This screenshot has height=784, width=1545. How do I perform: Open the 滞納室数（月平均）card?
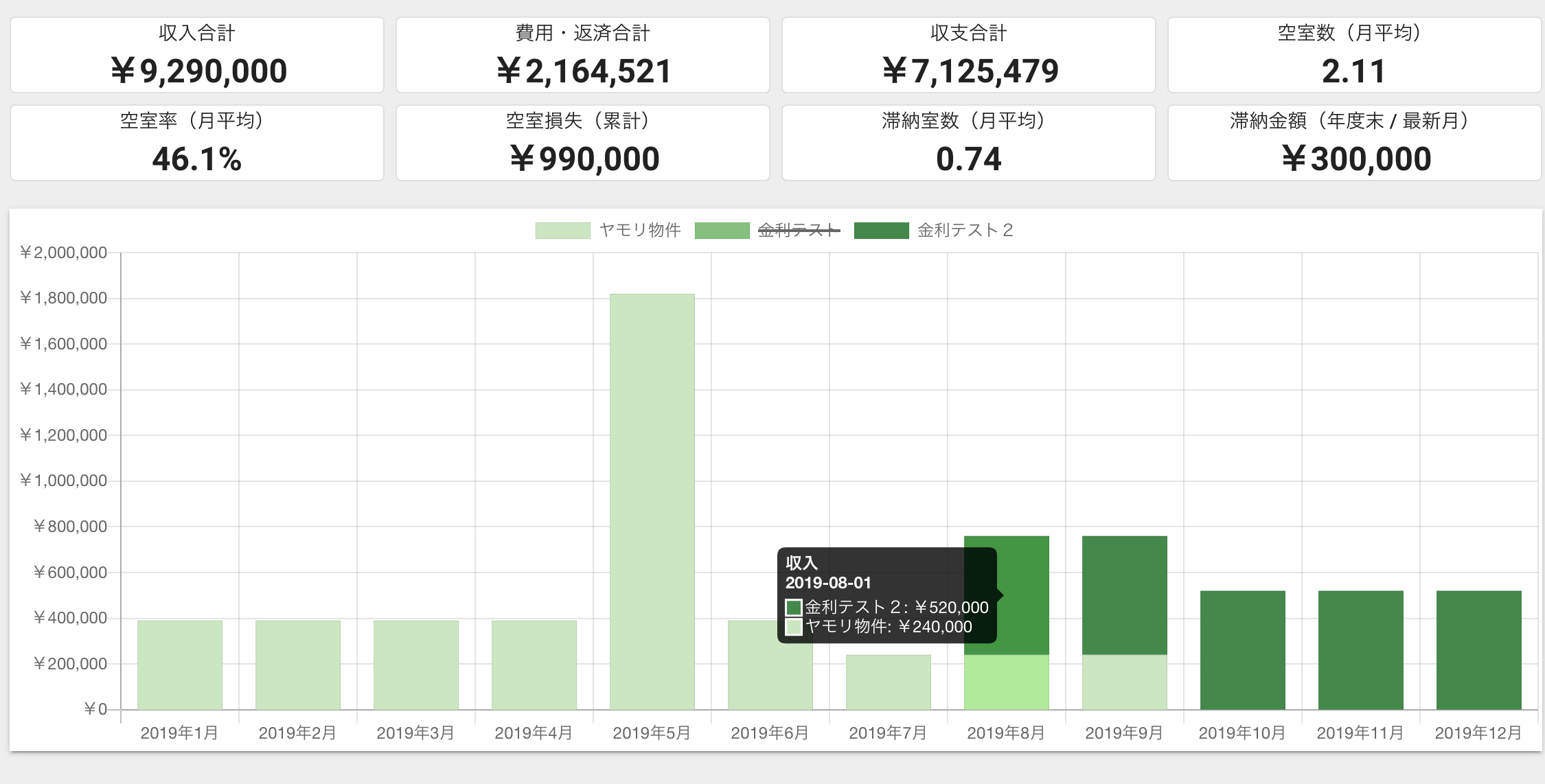point(969,143)
